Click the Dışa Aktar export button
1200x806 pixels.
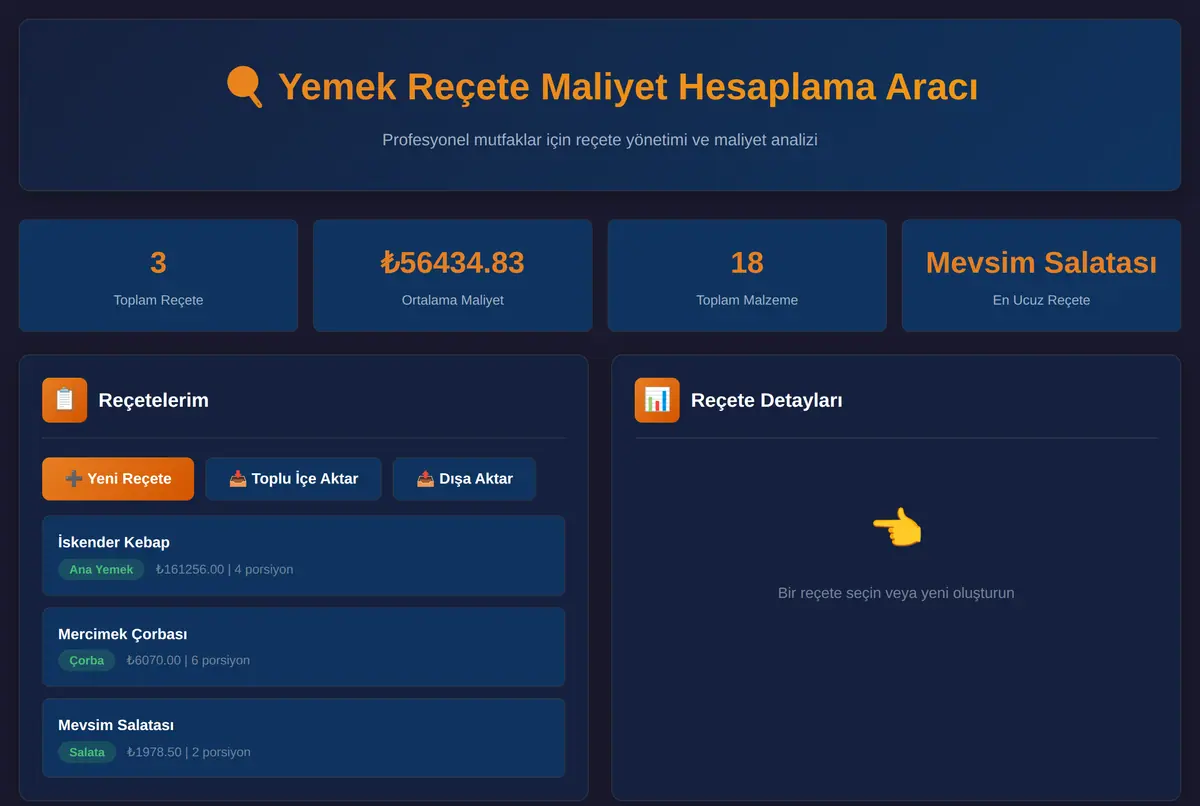[464, 479]
